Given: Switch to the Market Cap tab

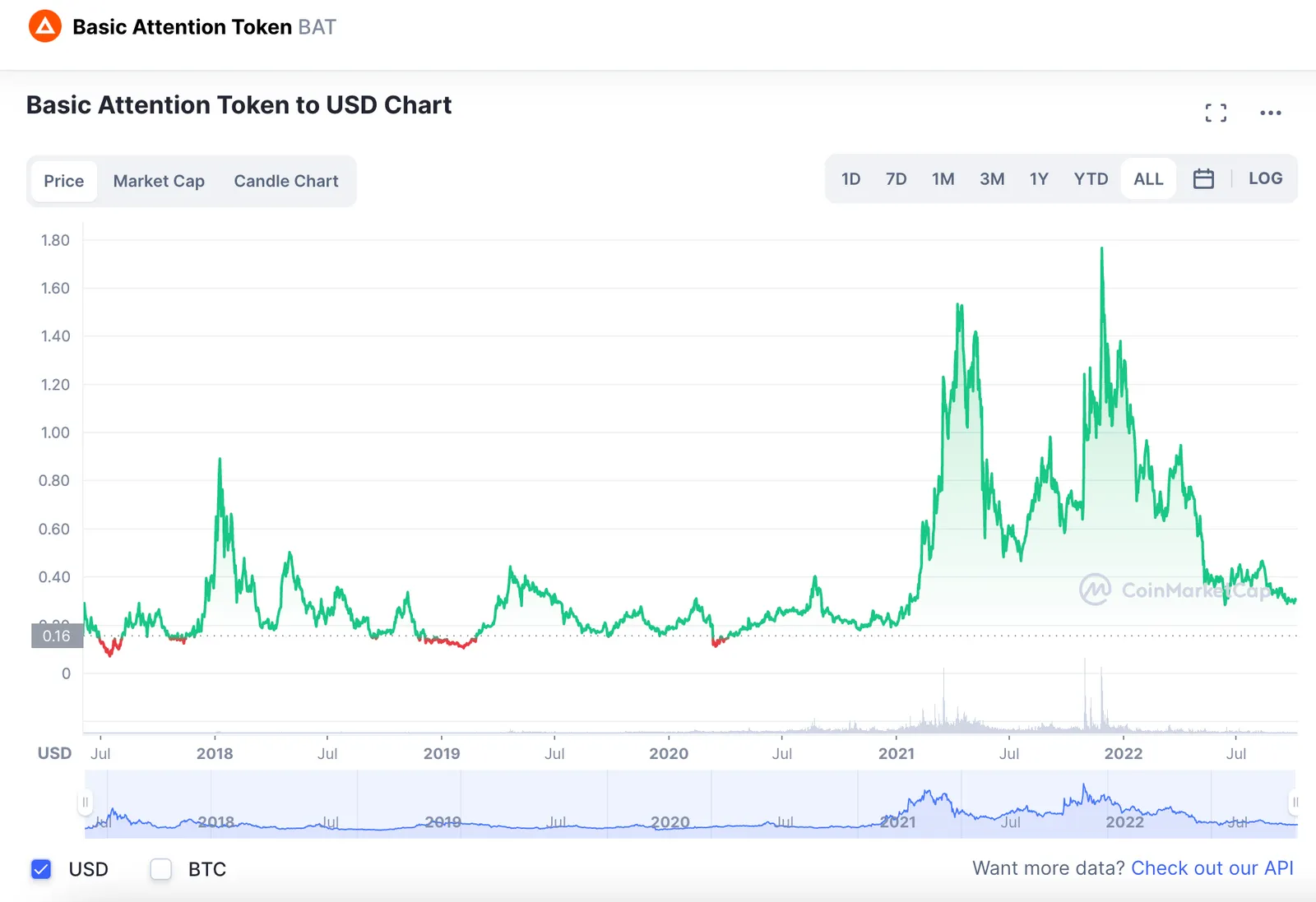Looking at the screenshot, I should [x=159, y=181].
